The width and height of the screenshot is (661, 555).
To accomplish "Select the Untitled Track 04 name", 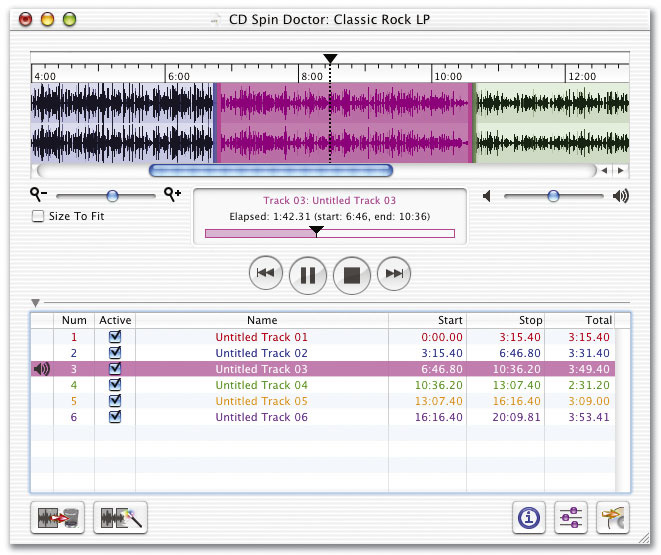I will click(261, 385).
